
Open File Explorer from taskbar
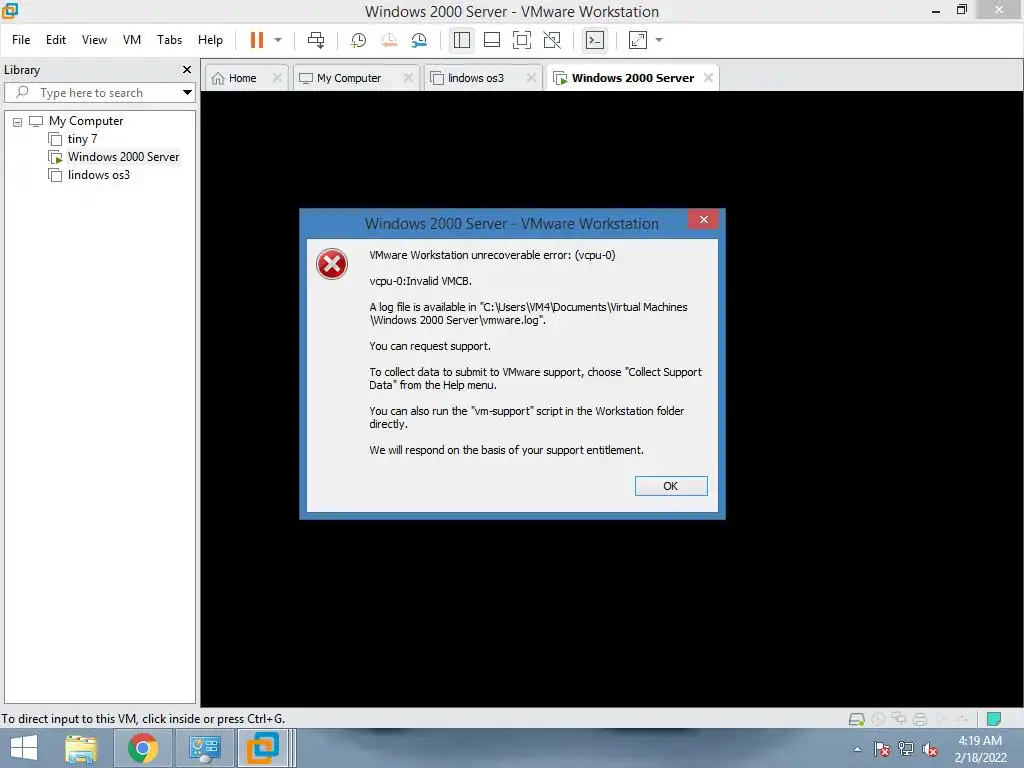pos(81,748)
